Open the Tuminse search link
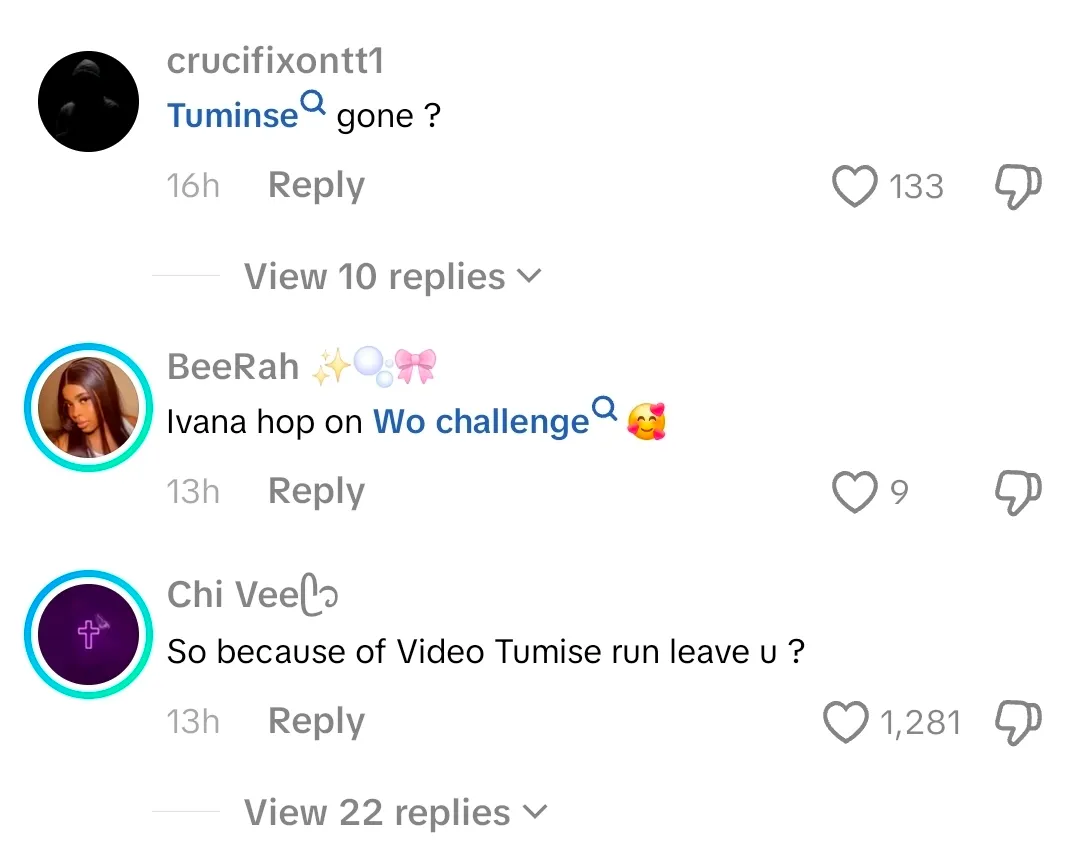 point(233,116)
